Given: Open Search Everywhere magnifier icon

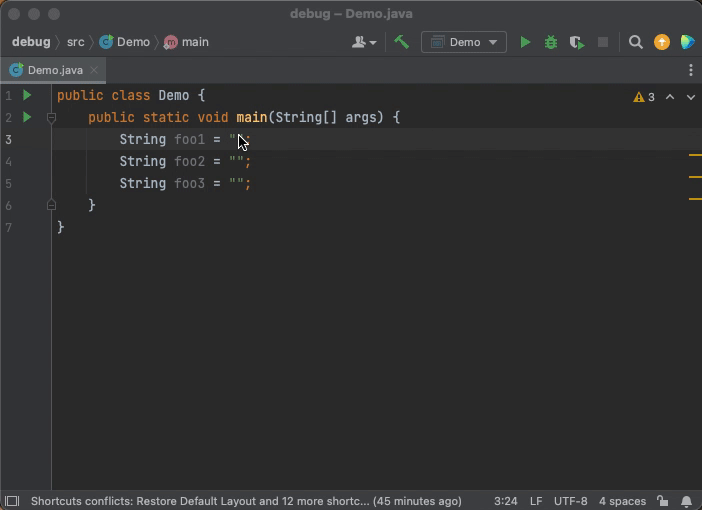Looking at the screenshot, I should (636, 43).
